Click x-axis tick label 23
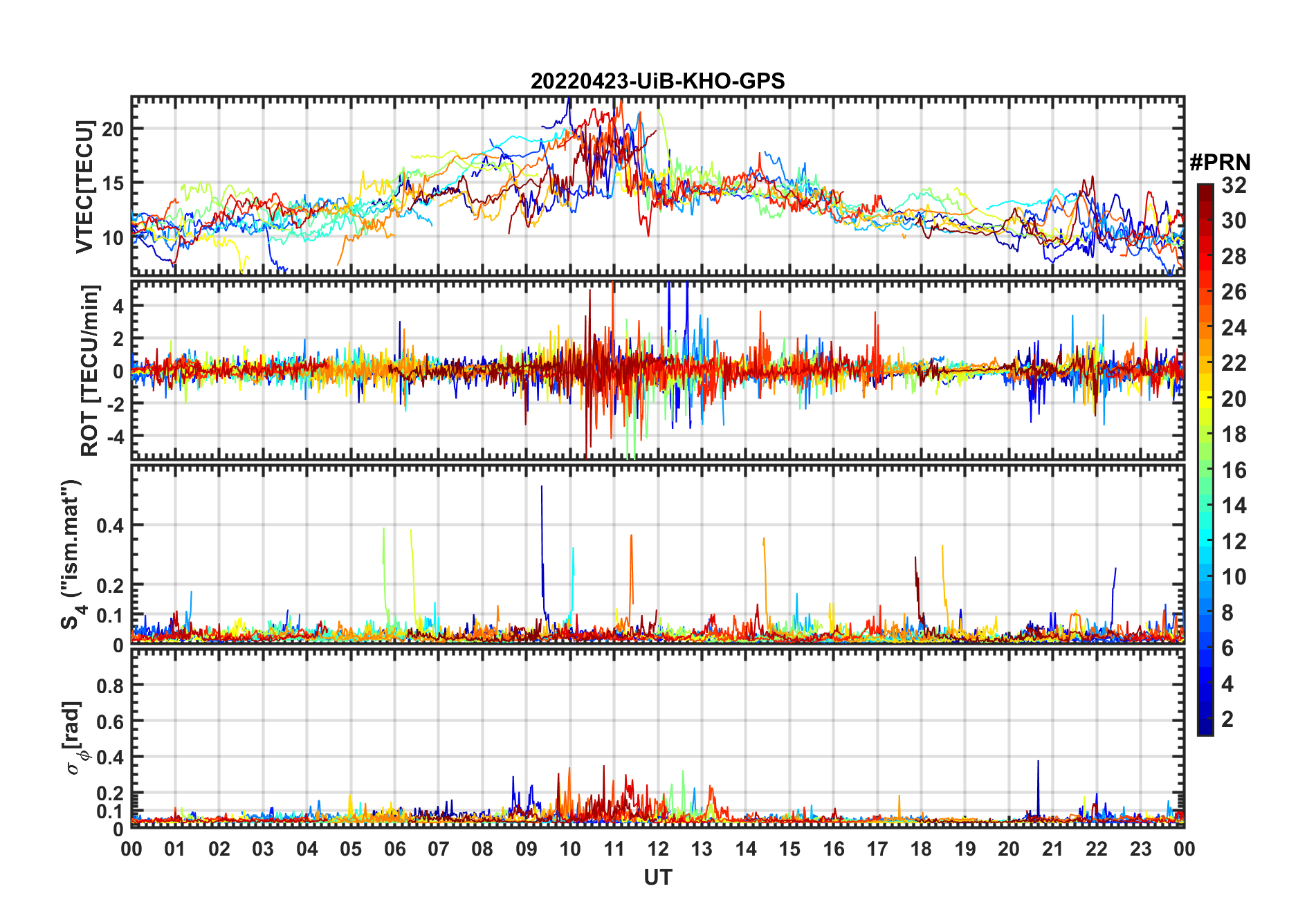 (1140, 849)
